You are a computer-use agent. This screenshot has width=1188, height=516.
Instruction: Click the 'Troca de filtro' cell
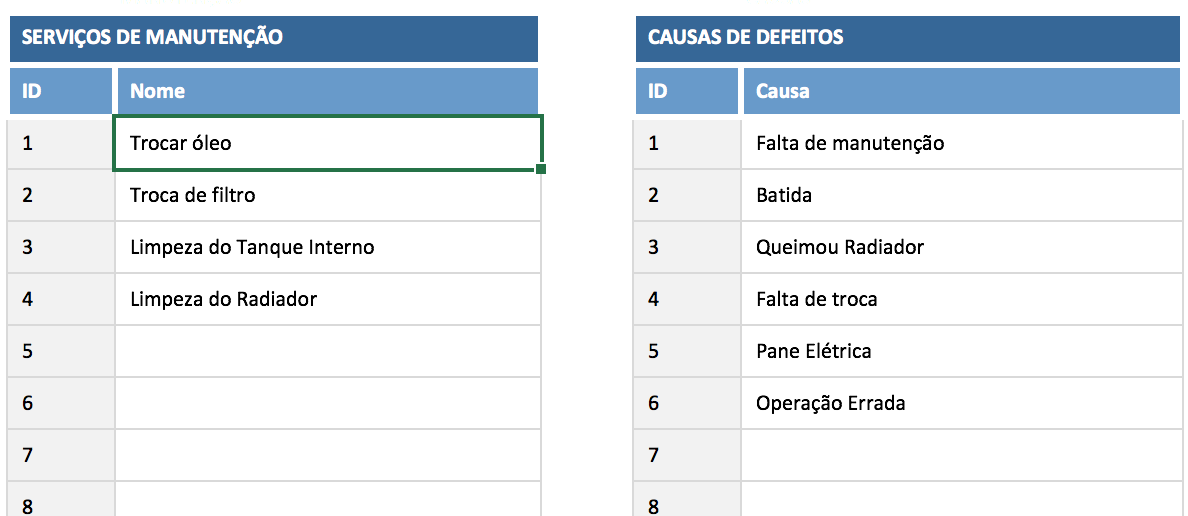click(x=327, y=195)
